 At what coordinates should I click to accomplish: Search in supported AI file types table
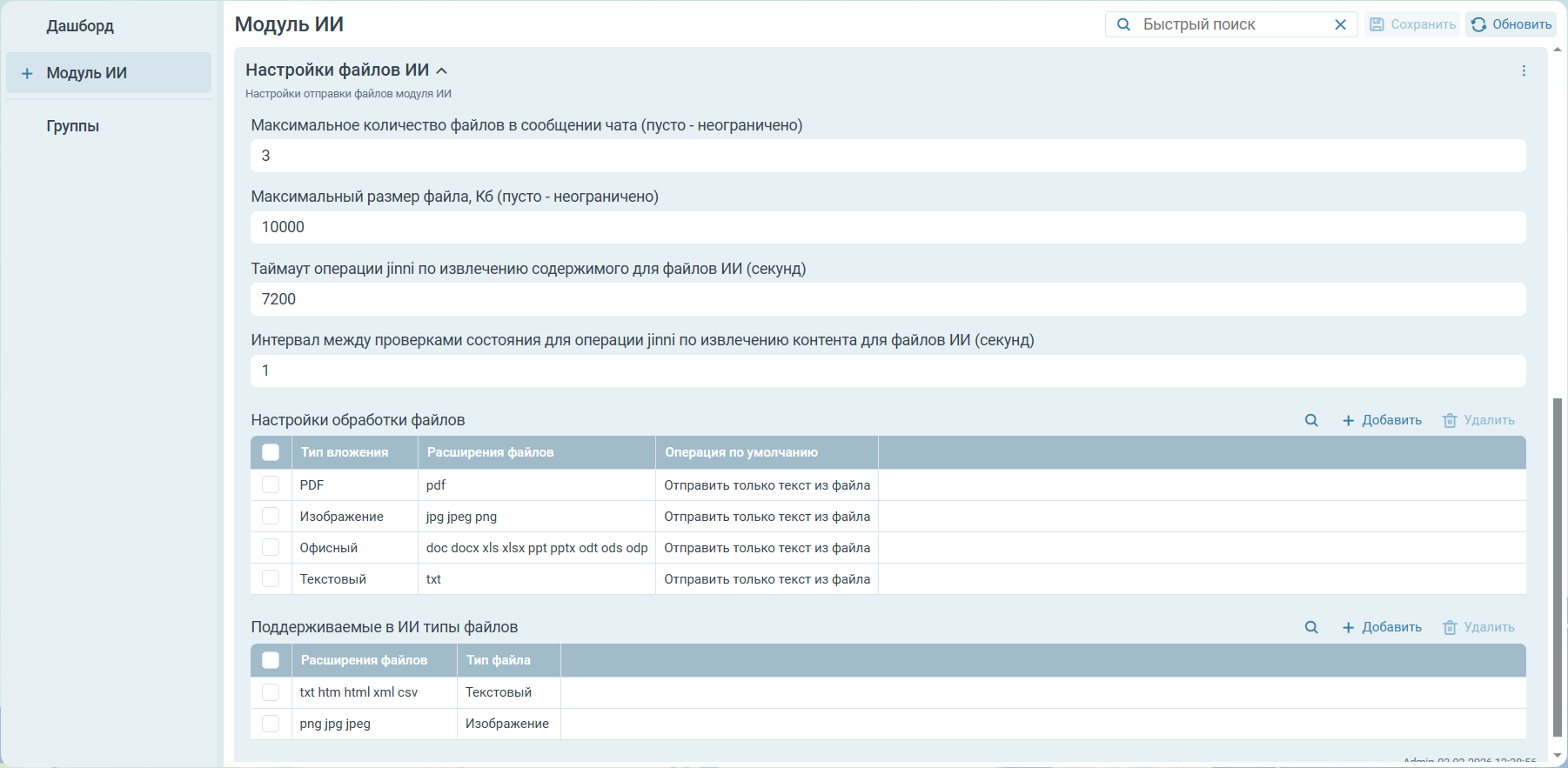coord(1311,627)
